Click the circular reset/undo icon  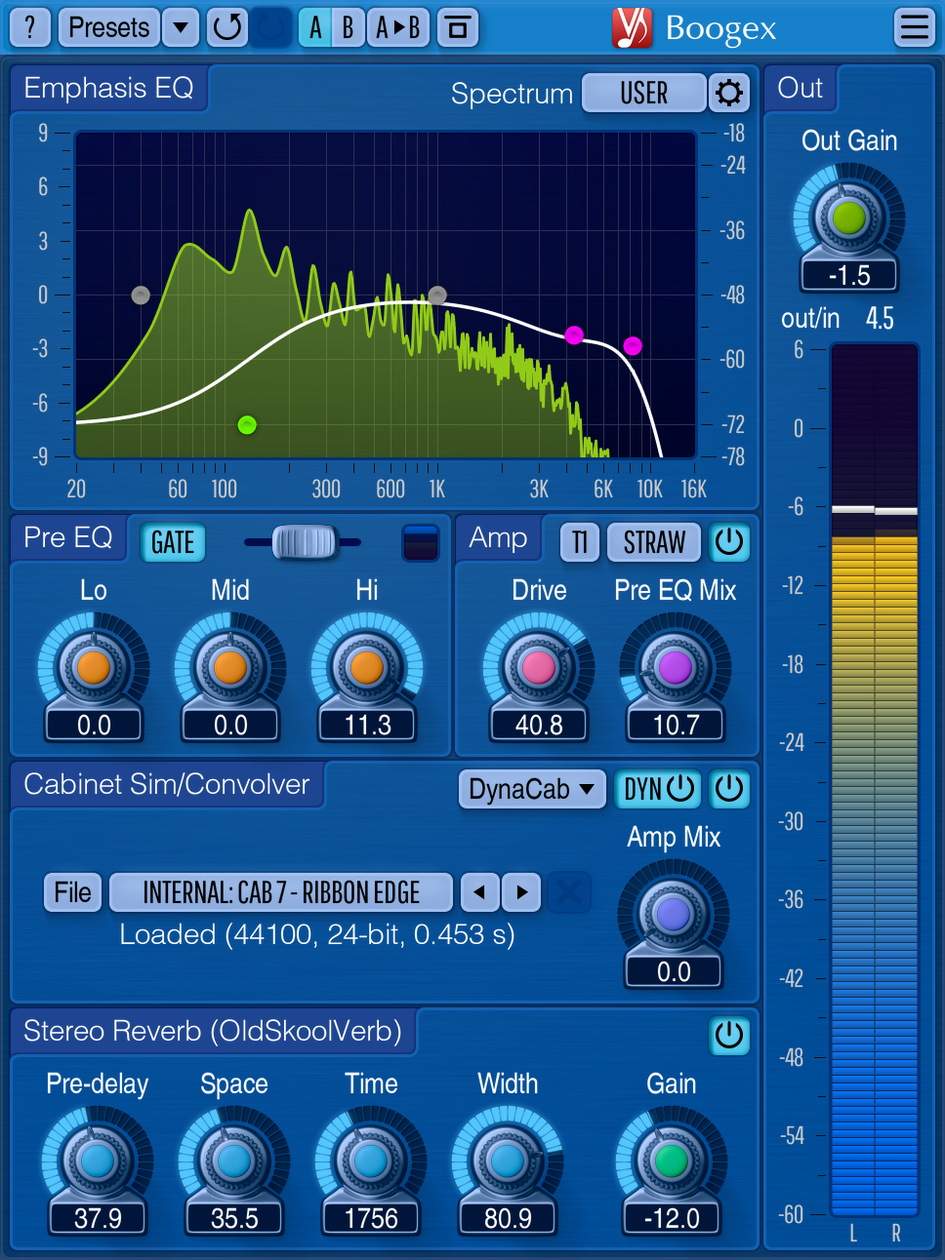pos(226,27)
